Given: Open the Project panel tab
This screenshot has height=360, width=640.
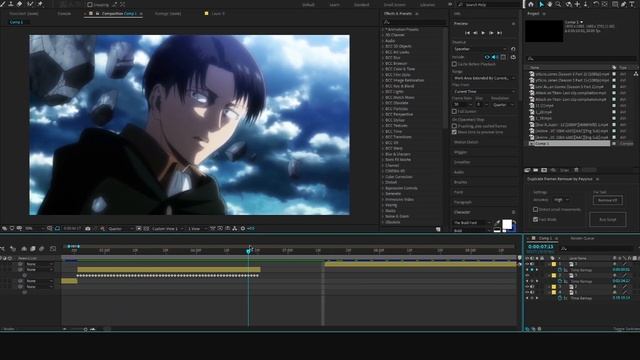Looking at the screenshot, I should 533,13.
